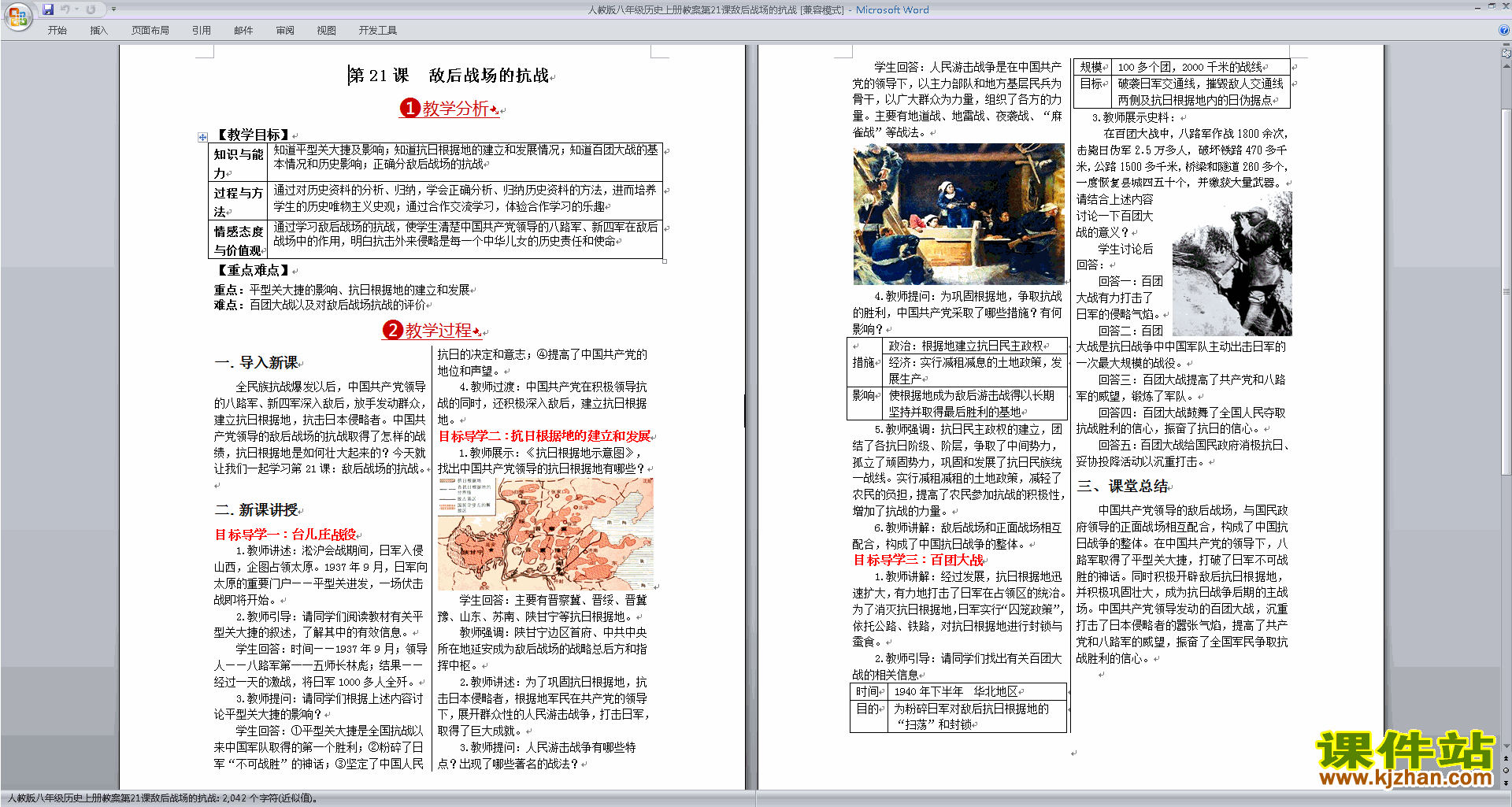Click the table move handle beside 教学目标

coord(203,137)
